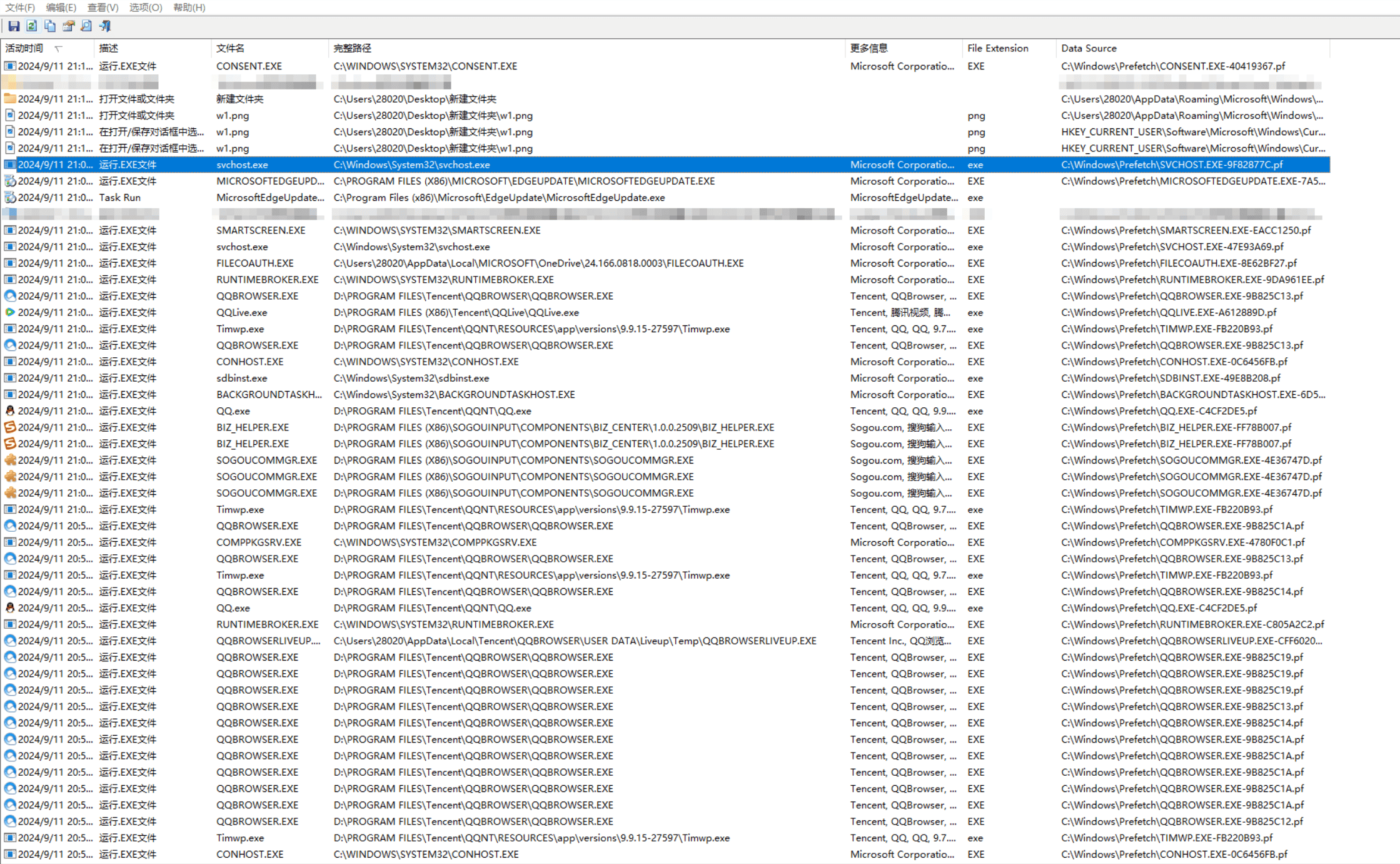Sort by the File Extension column header

[x=1009, y=48]
